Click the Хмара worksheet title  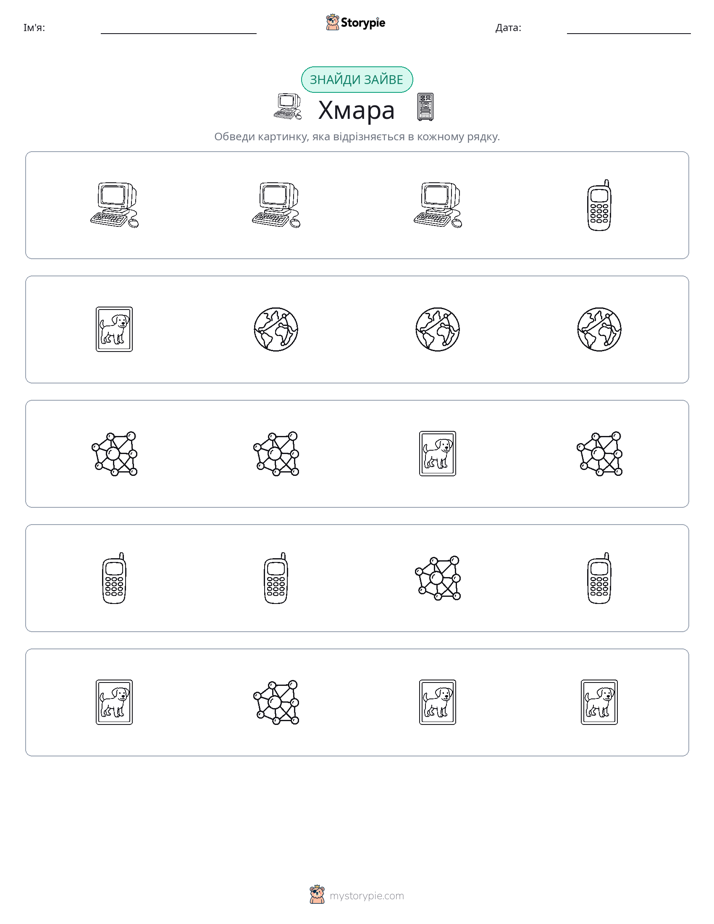click(x=356, y=110)
